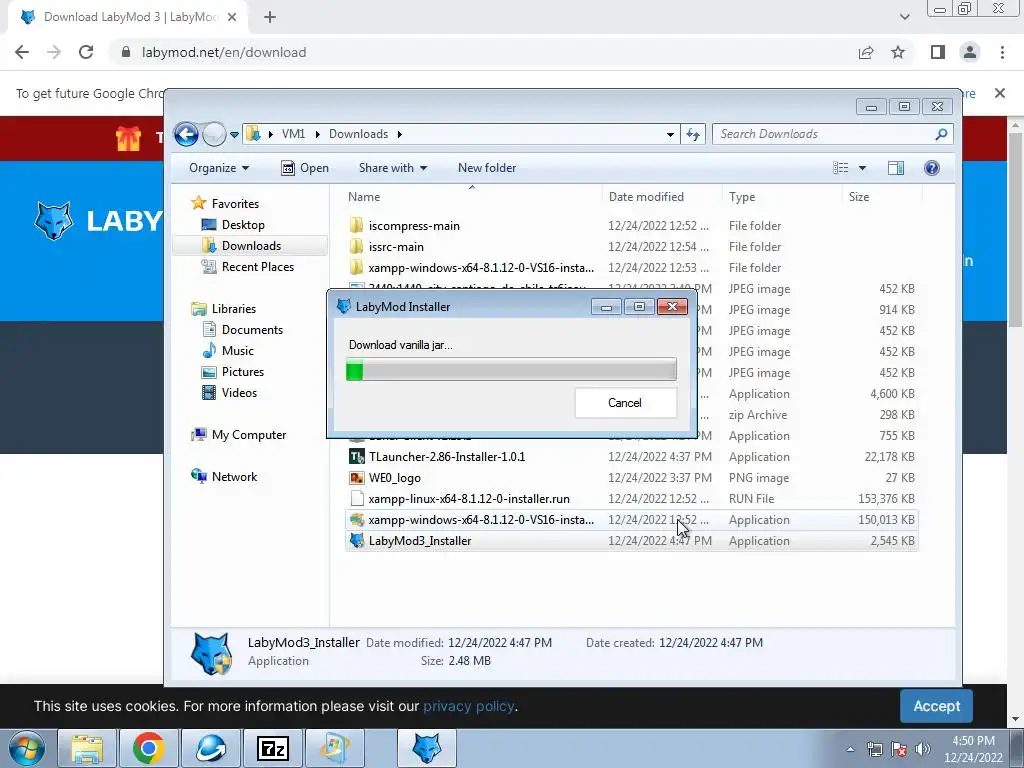This screenshot has width=1024, height=768.
Task: Click Downloads in the address breadcrumb
Action: [x=359, y=134]
